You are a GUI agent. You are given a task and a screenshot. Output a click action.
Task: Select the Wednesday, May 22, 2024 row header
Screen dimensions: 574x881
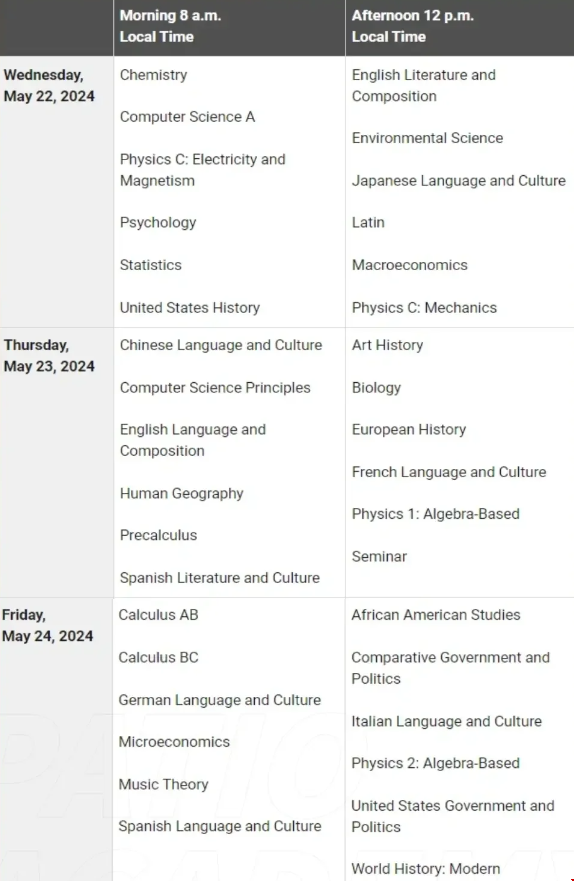coord(49,85)
